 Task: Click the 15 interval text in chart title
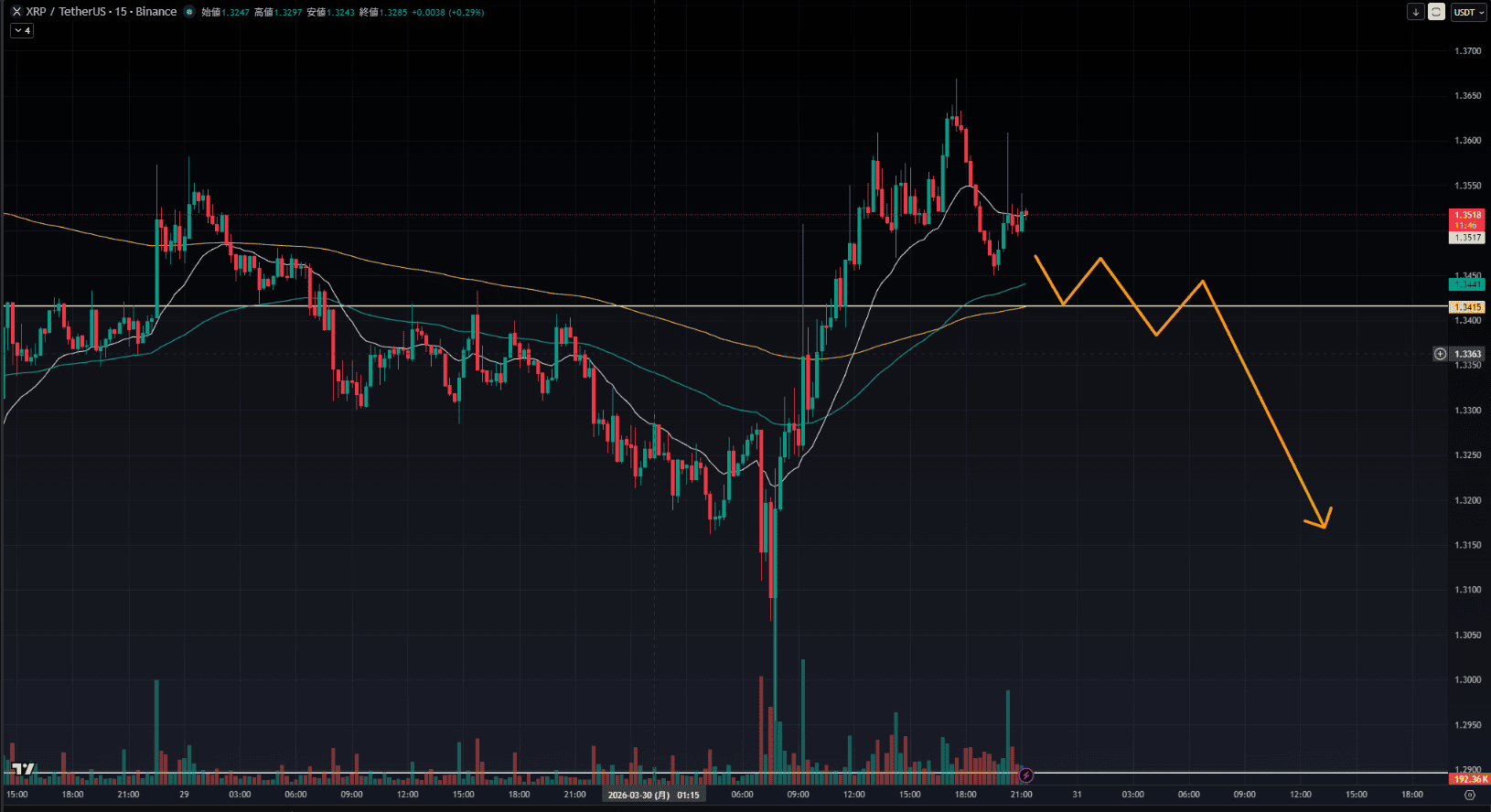pos(121,12)
